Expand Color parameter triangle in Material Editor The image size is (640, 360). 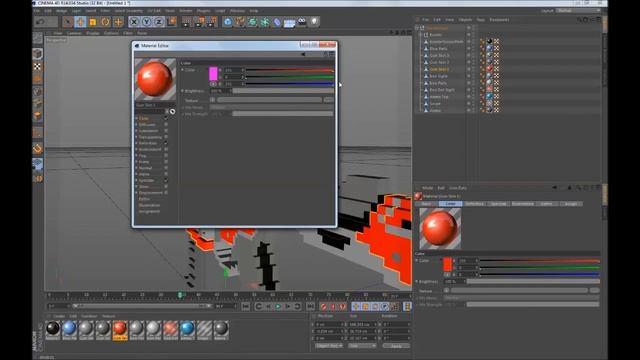[182, 70]
